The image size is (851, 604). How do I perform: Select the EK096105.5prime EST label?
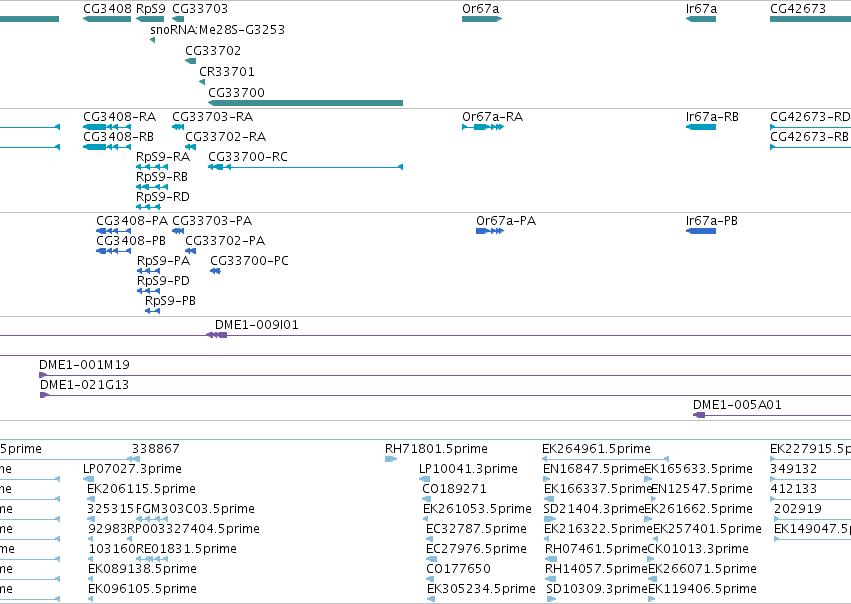[x=142, y=589]
